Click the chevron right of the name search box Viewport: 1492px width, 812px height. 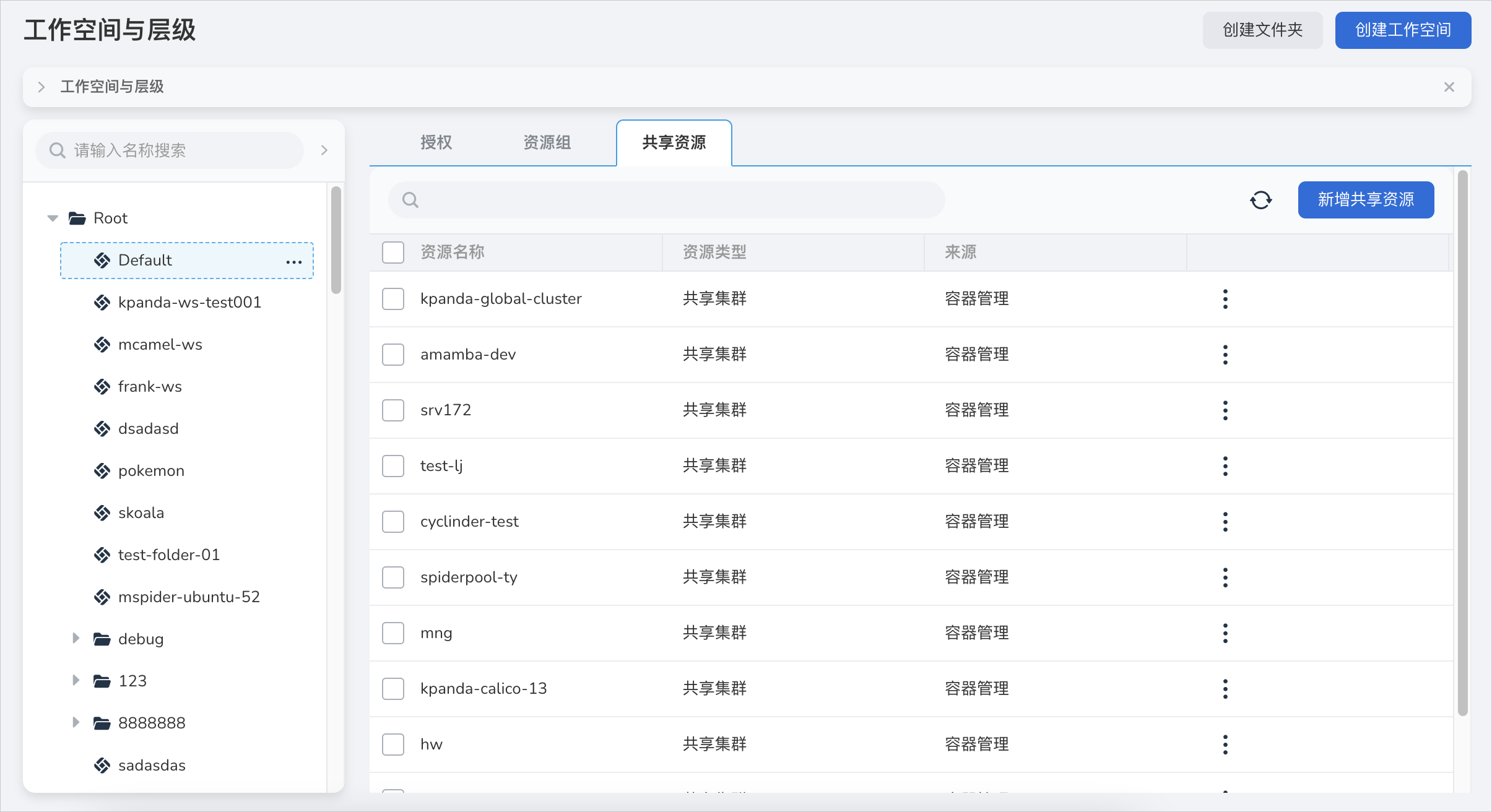(x=324, y=150)
